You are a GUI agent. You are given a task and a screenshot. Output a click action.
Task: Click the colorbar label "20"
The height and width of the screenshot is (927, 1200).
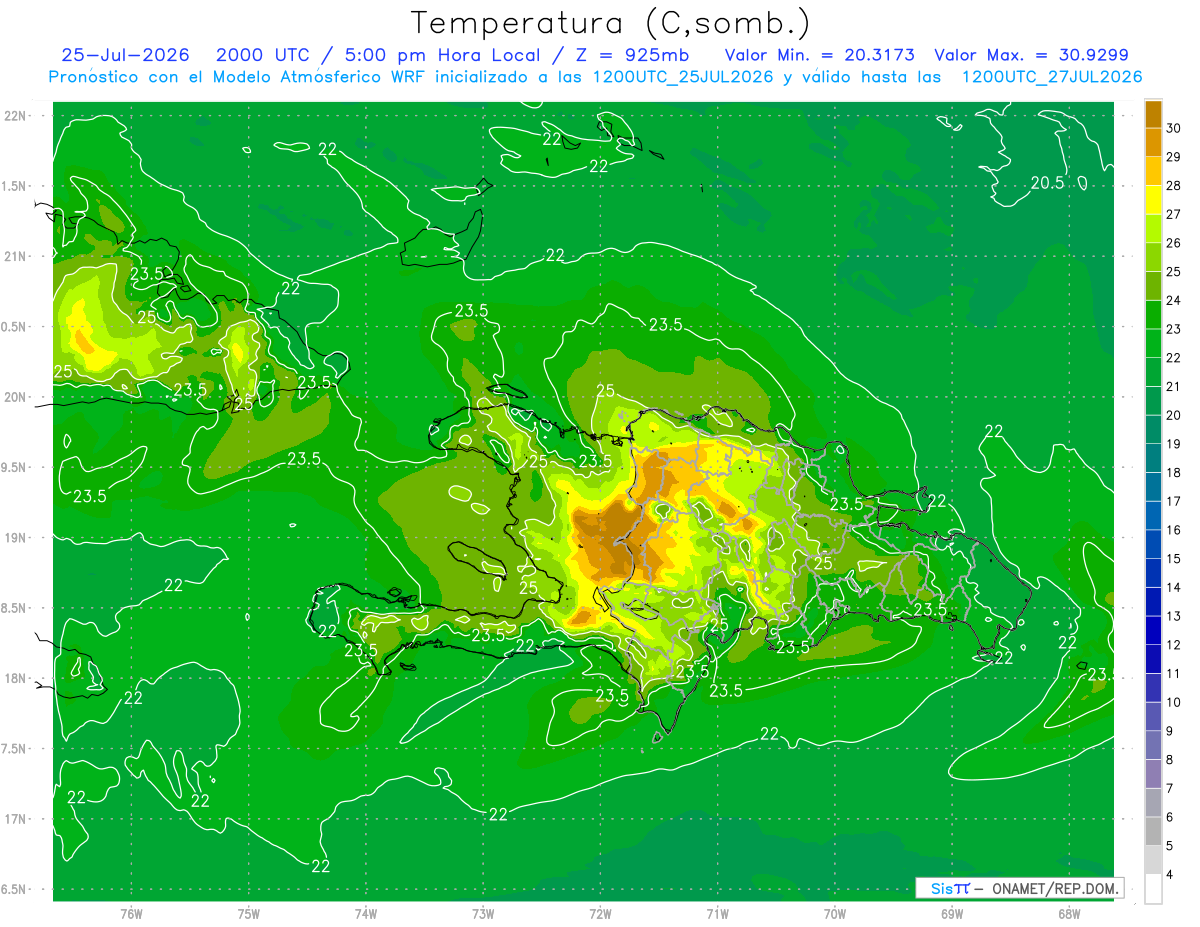[x=1174, y=415]
